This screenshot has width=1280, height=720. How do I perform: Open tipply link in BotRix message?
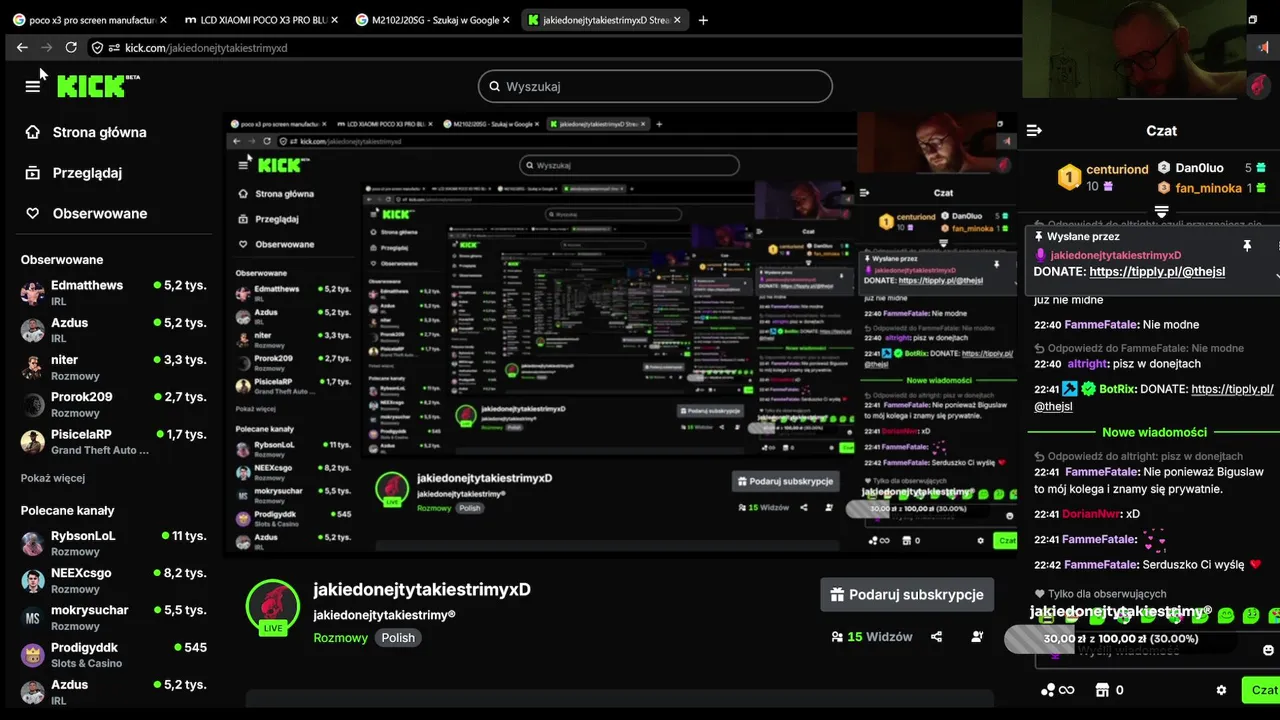click(1153, 398)
